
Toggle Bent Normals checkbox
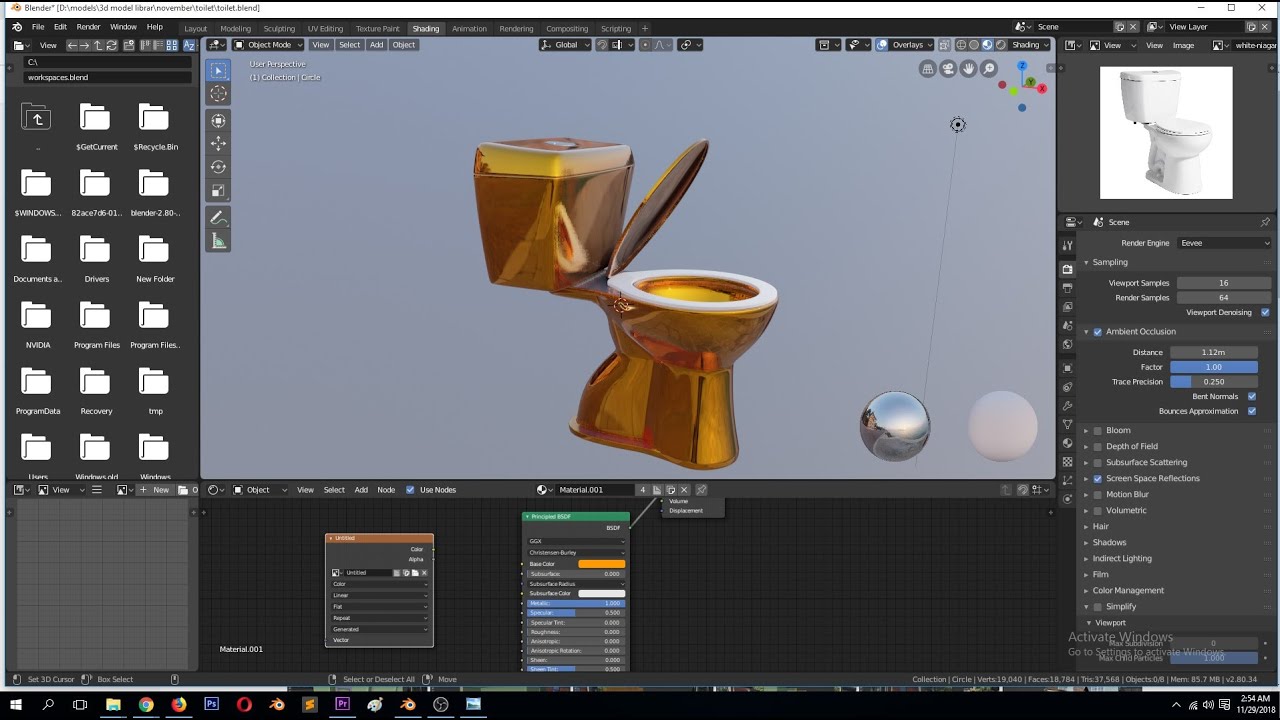[1252, 397]
